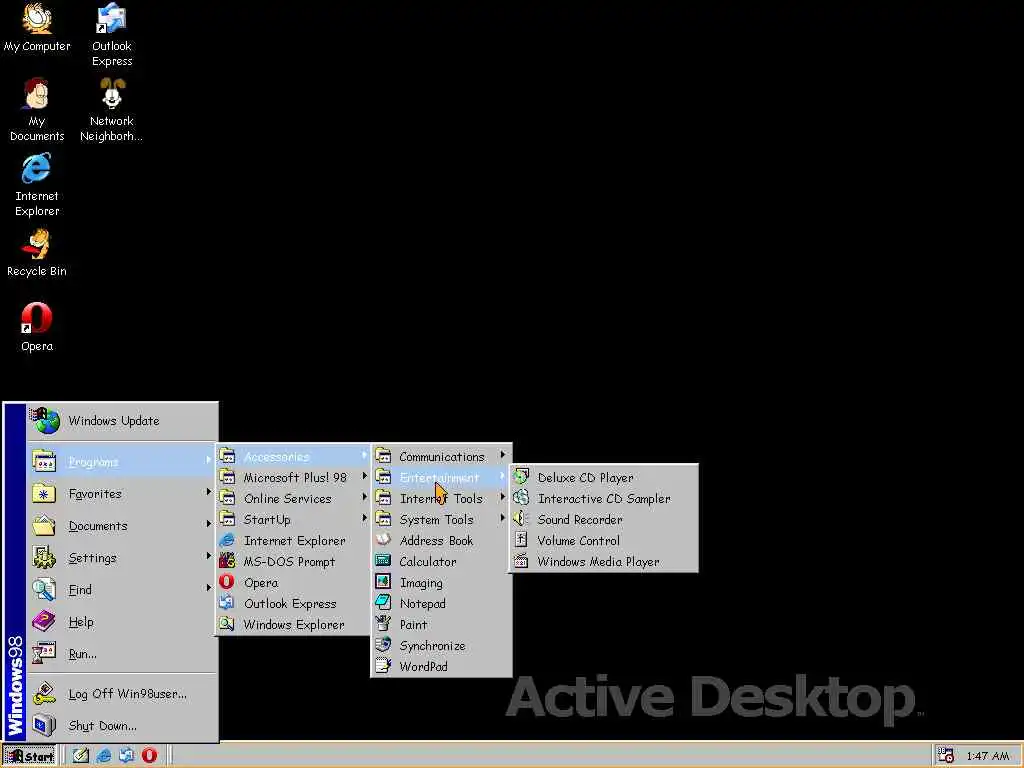Expand the Internet Tools submenu arrow
This screenshot has width=1024, height=768.
503,497
